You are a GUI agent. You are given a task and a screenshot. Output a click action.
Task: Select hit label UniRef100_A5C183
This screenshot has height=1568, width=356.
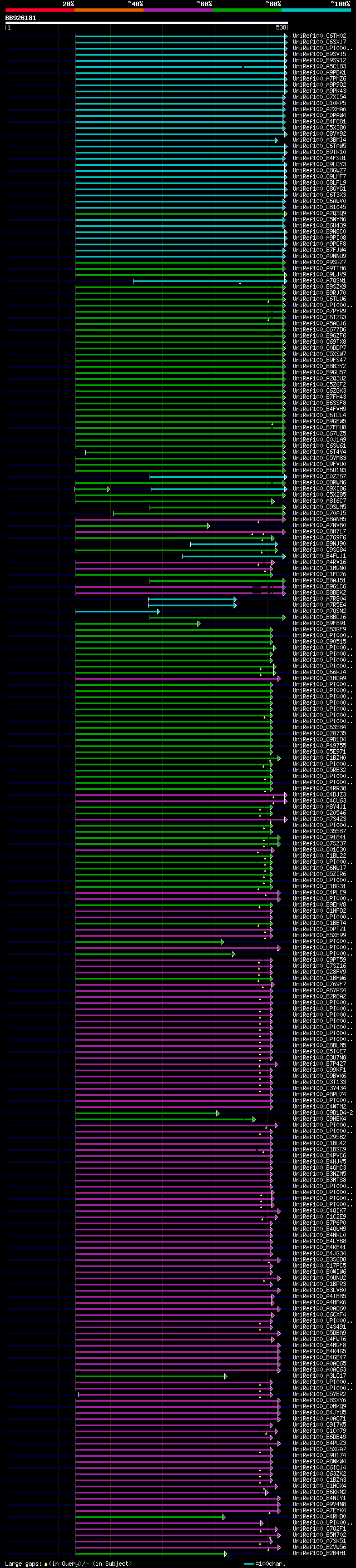pos(319,66)
